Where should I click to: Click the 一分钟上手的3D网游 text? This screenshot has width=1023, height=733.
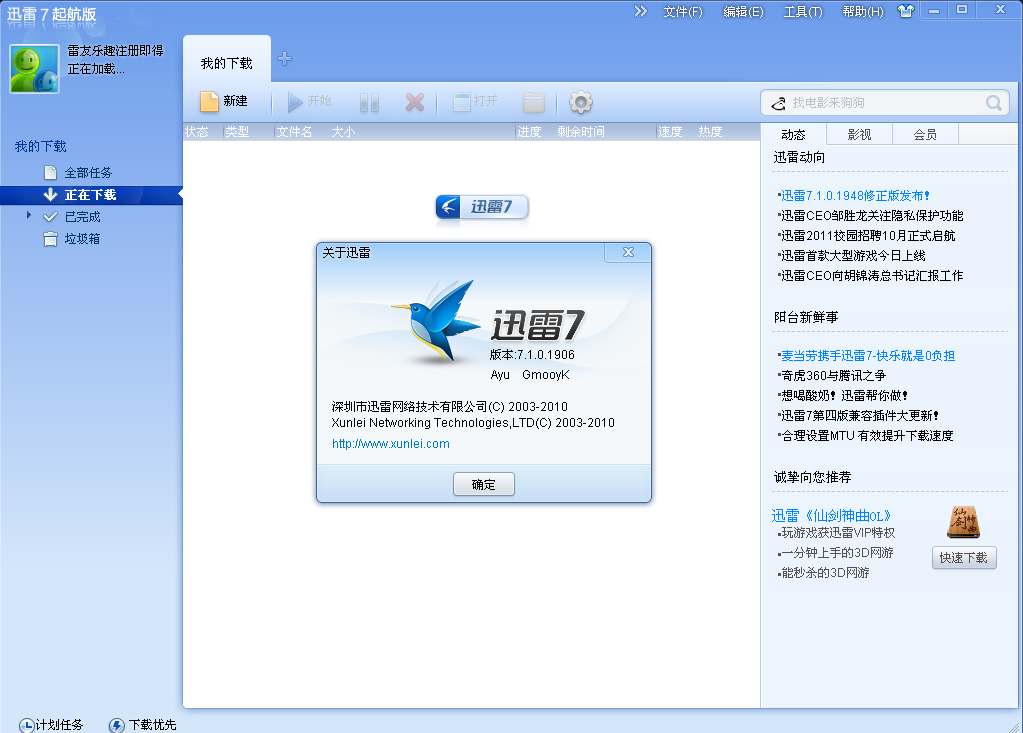(x=836, y=553)
